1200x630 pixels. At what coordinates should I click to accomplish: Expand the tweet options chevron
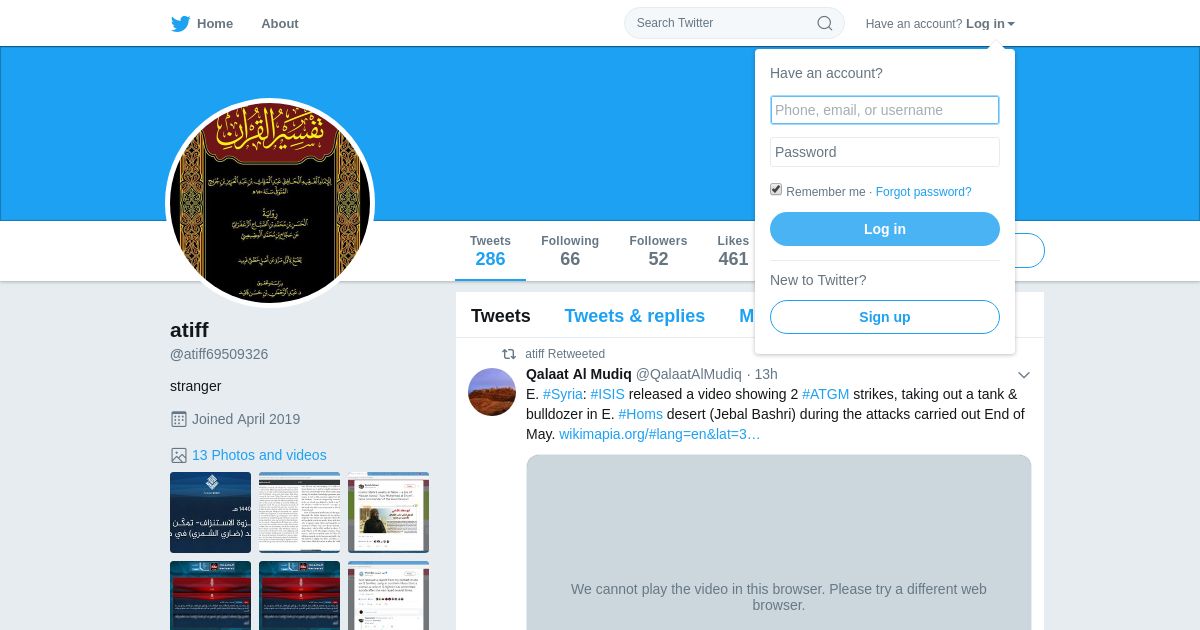(x=1023, y=375)
